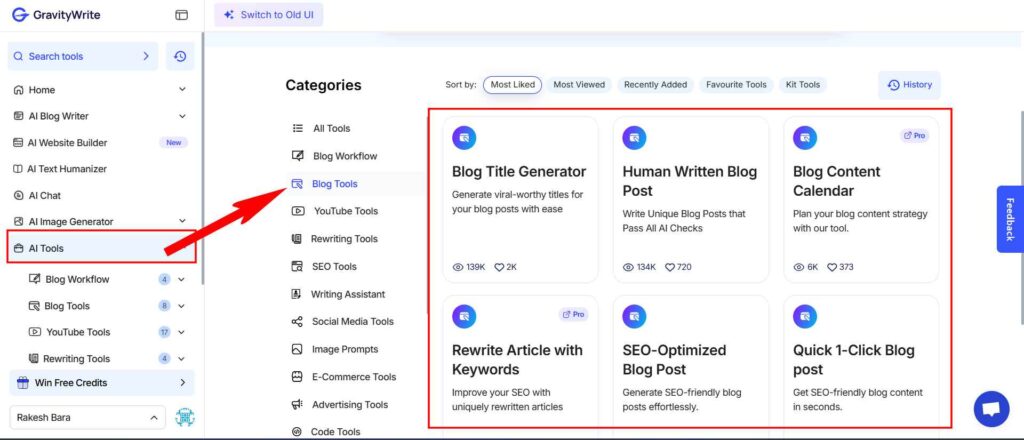Viewport: 1024px width, 440px height.
Task: Click the Human Written Blog Post card icon
Action: [x=635, y=138]
